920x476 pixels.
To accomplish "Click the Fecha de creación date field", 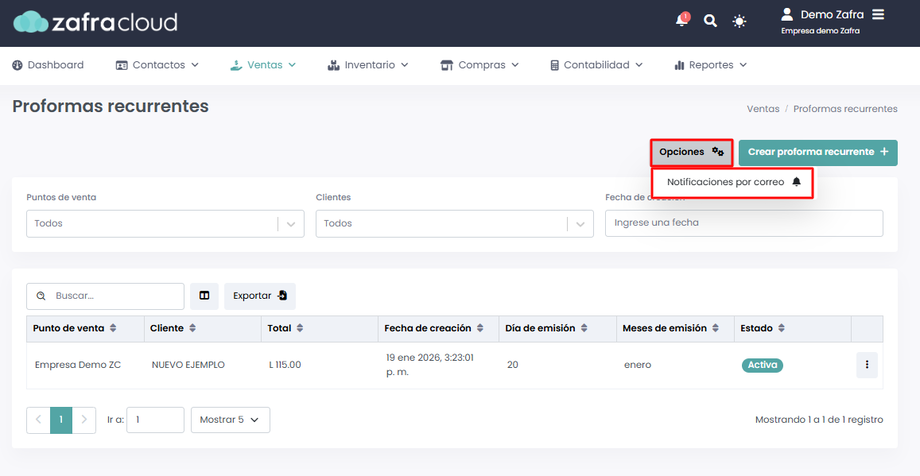I will click(744, 223).
